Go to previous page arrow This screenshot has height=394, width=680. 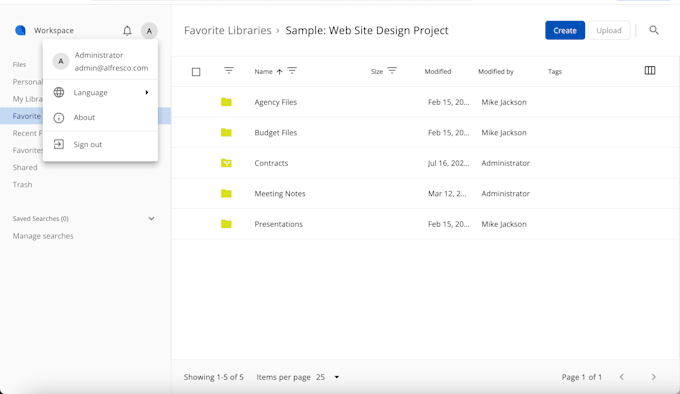tap(621, 377)
